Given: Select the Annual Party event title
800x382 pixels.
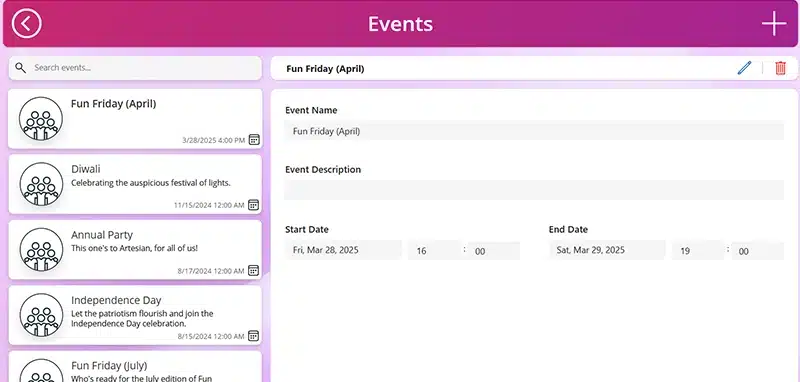Looking at the screenshot, I should (102, 235).
